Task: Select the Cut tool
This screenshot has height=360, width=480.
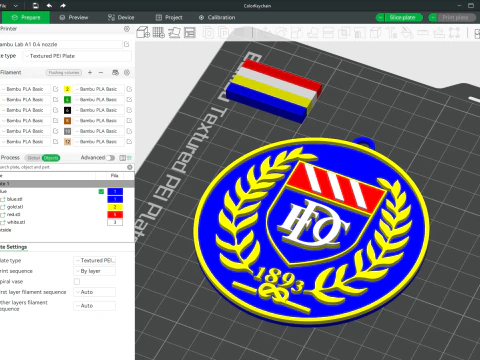Action: click(x=328, y=33)
